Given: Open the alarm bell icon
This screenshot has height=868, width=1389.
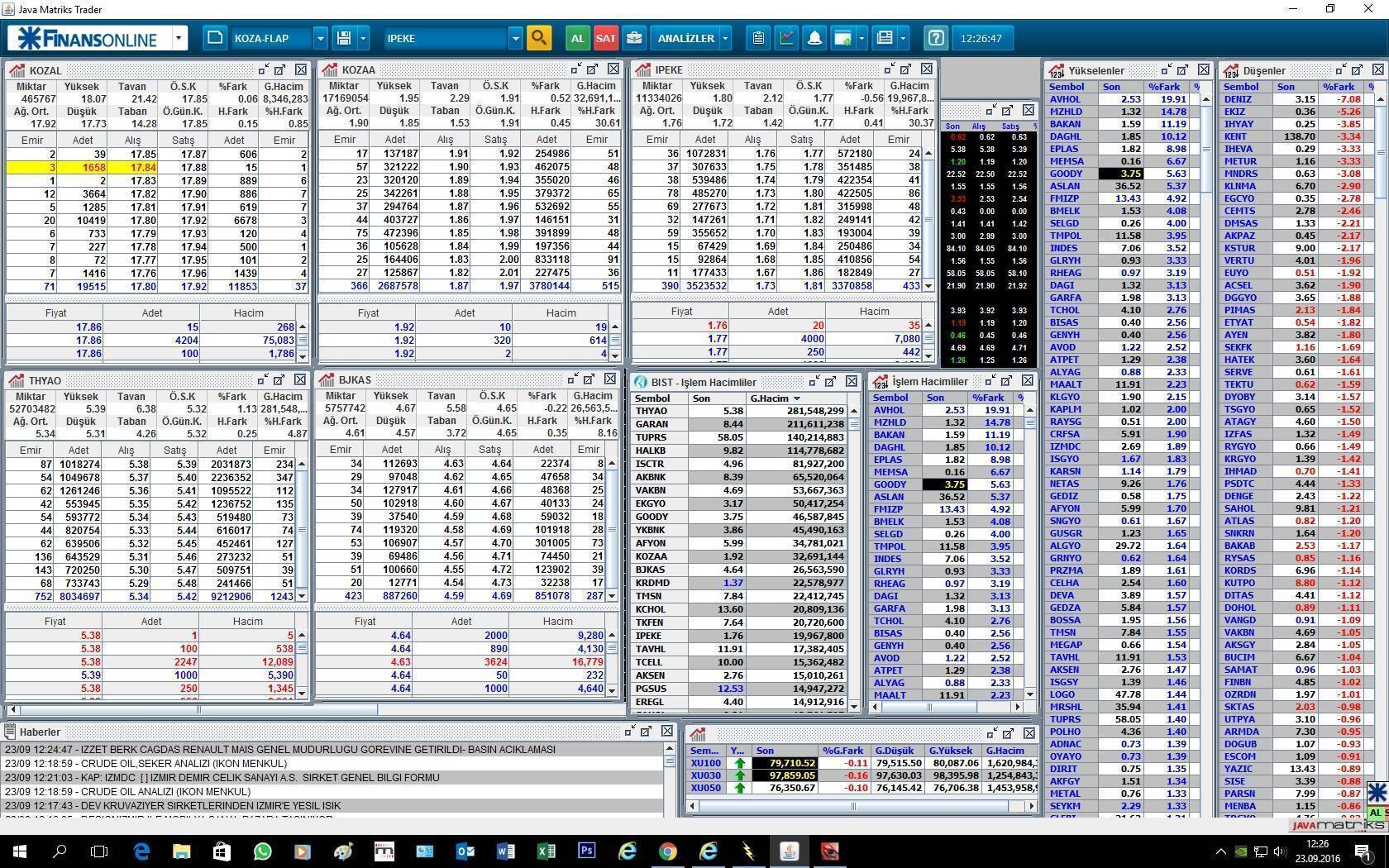Looking at the screenshot, I should click(x=814, y=38).
